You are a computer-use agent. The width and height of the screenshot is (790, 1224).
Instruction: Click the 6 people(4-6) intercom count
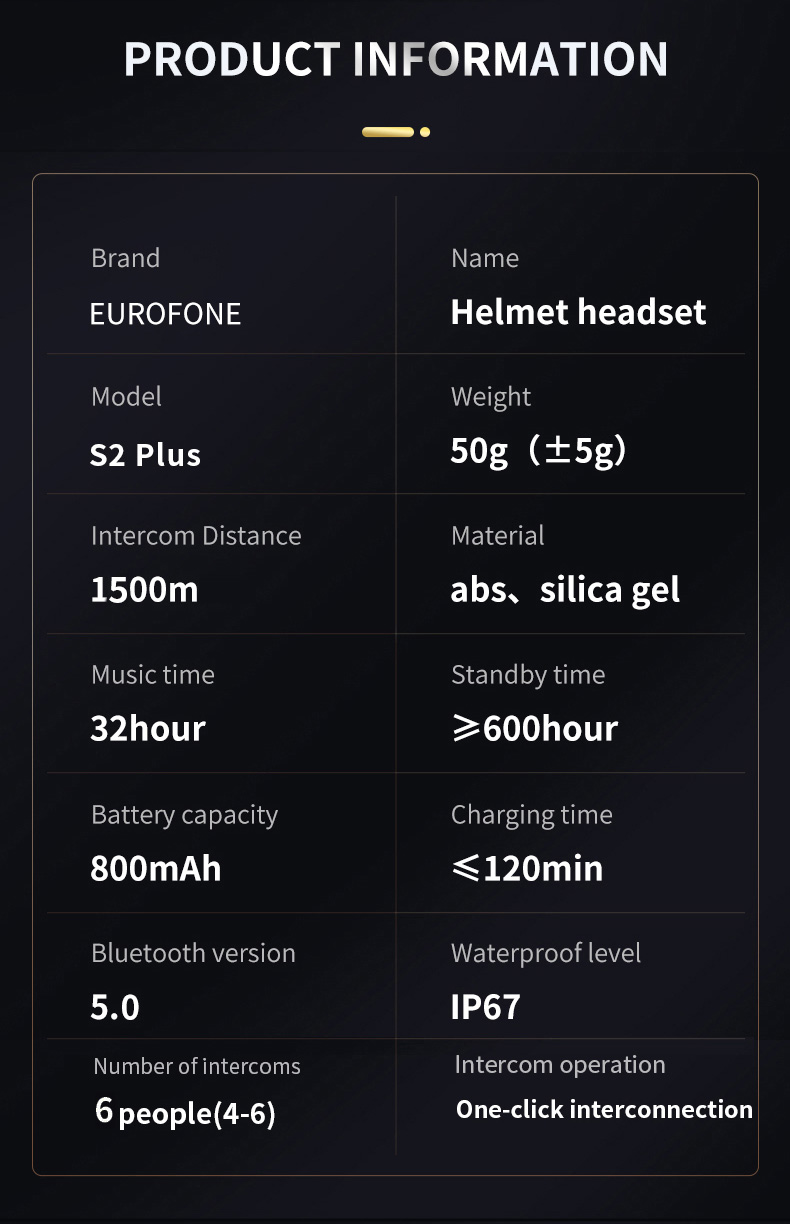185,1112
